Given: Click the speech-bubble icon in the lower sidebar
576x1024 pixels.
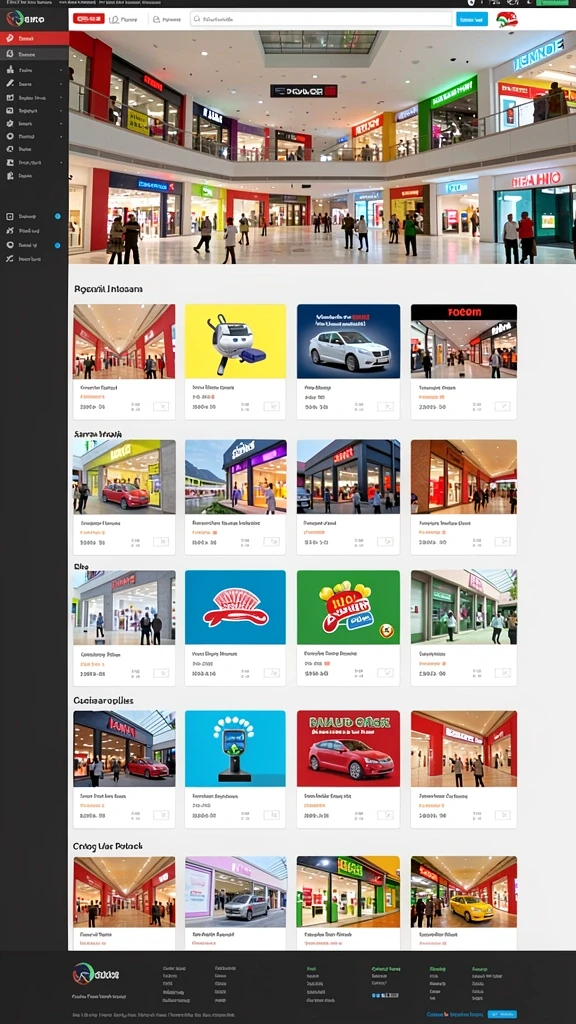Looking at the screenshot, I should pyautogui.click(x=10, y=245).
